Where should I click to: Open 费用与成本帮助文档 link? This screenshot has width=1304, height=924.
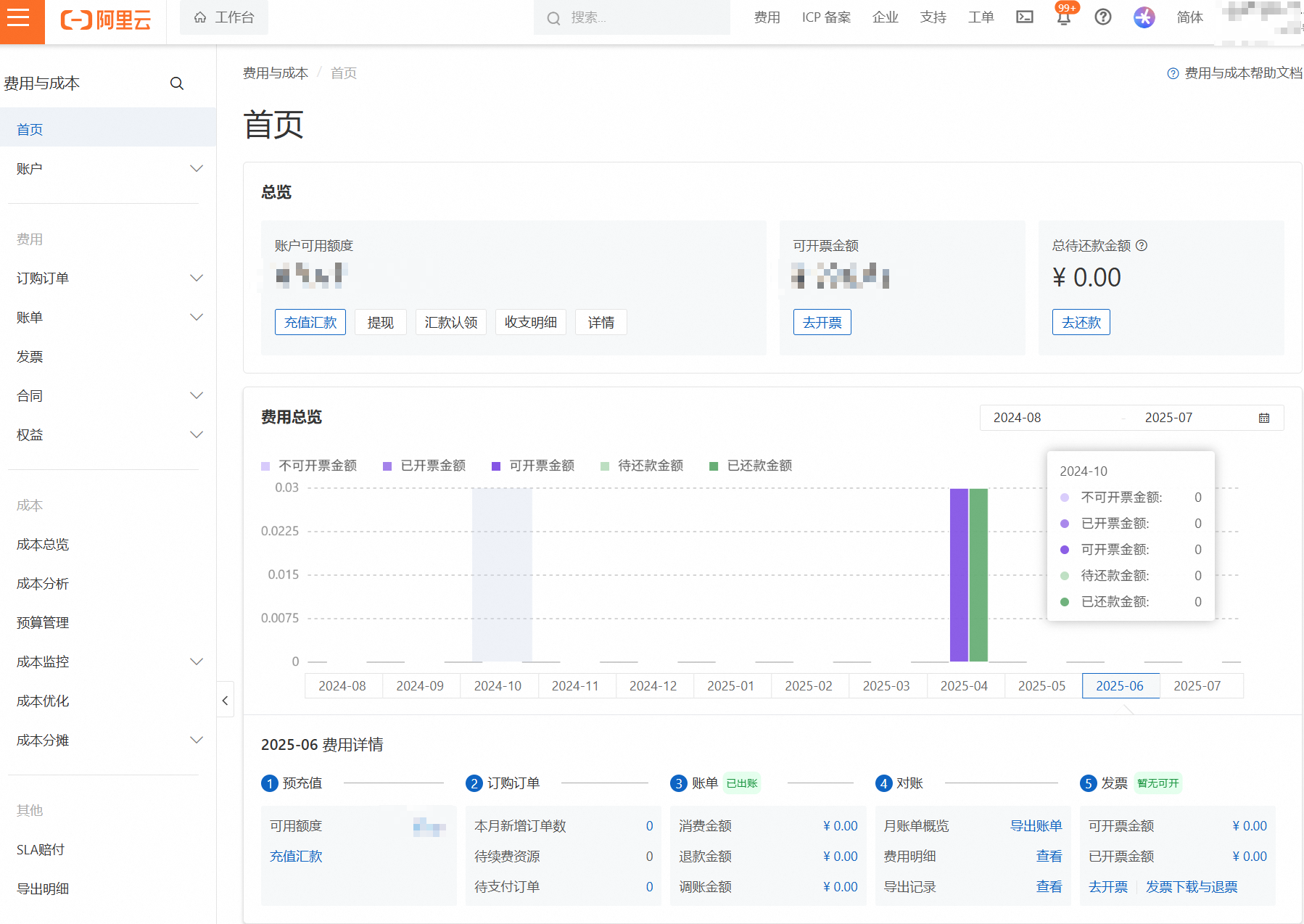pyautogui.click(x=1235, y=73)
